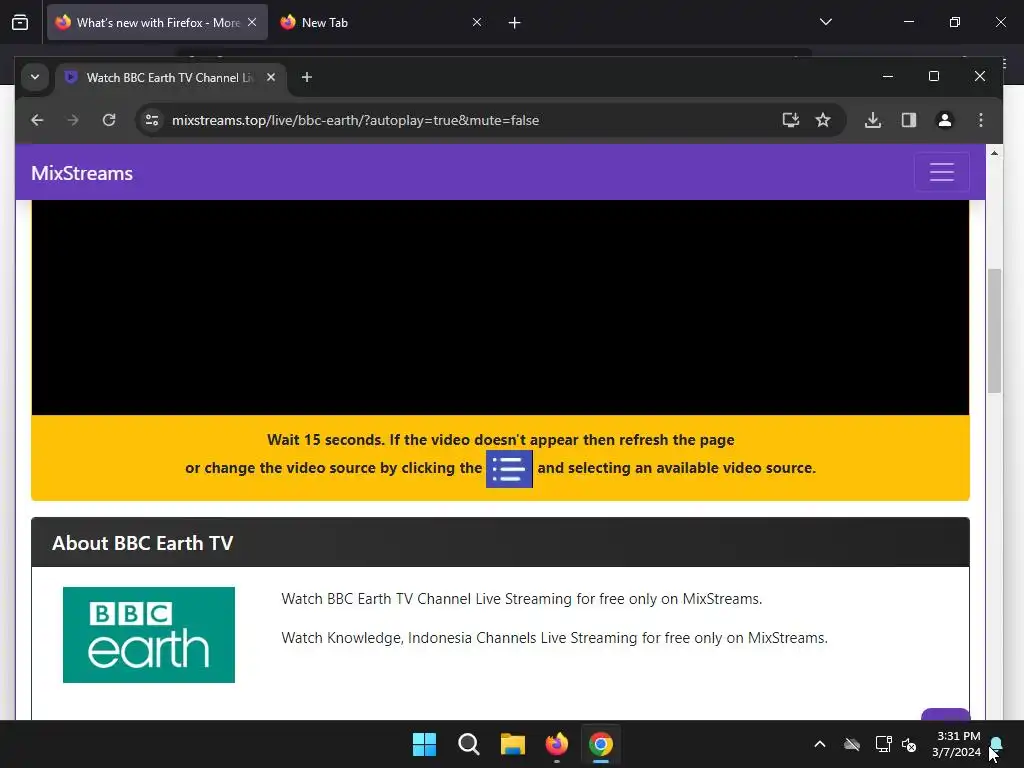Click the About BBC Earth TV heading
Screen dimensions: 1024x768
click(x=142, y=543)
